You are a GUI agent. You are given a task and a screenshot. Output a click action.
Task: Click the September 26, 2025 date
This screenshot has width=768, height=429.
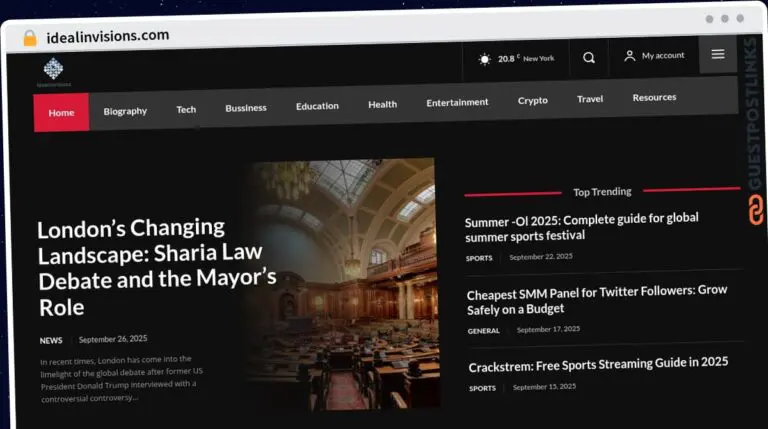click(113, 339)
